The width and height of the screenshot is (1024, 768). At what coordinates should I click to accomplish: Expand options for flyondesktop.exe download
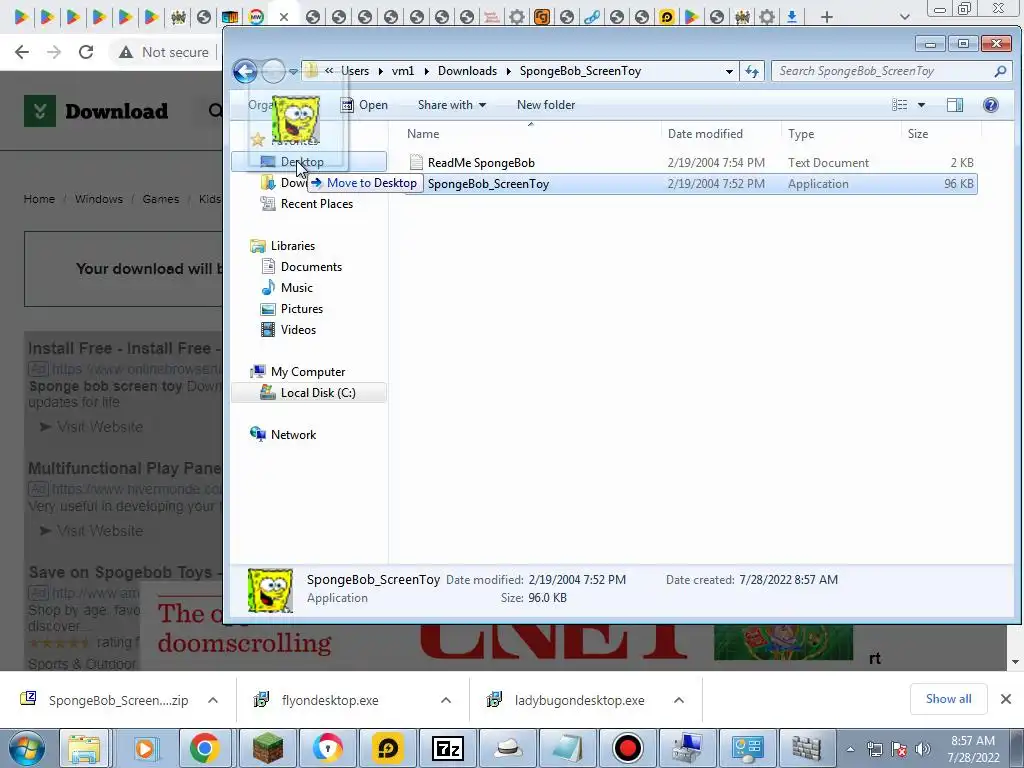[446, 700]
